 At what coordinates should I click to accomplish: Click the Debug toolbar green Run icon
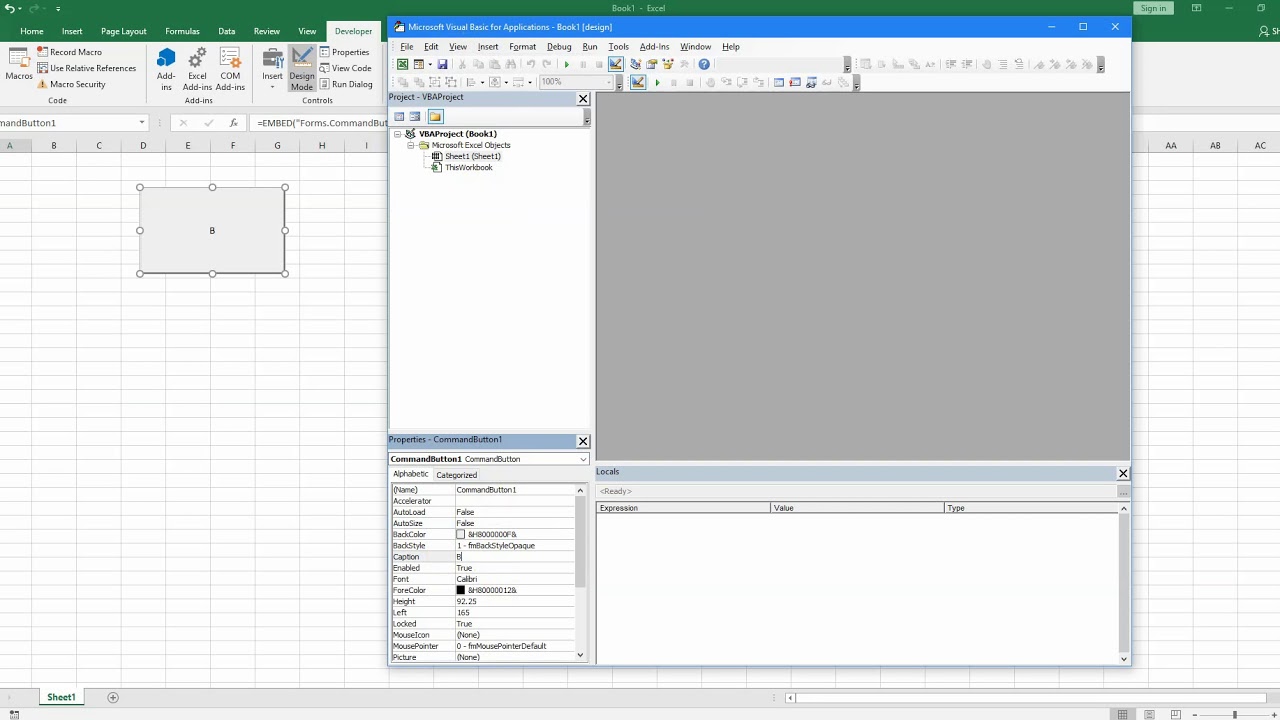click(657, 82)
